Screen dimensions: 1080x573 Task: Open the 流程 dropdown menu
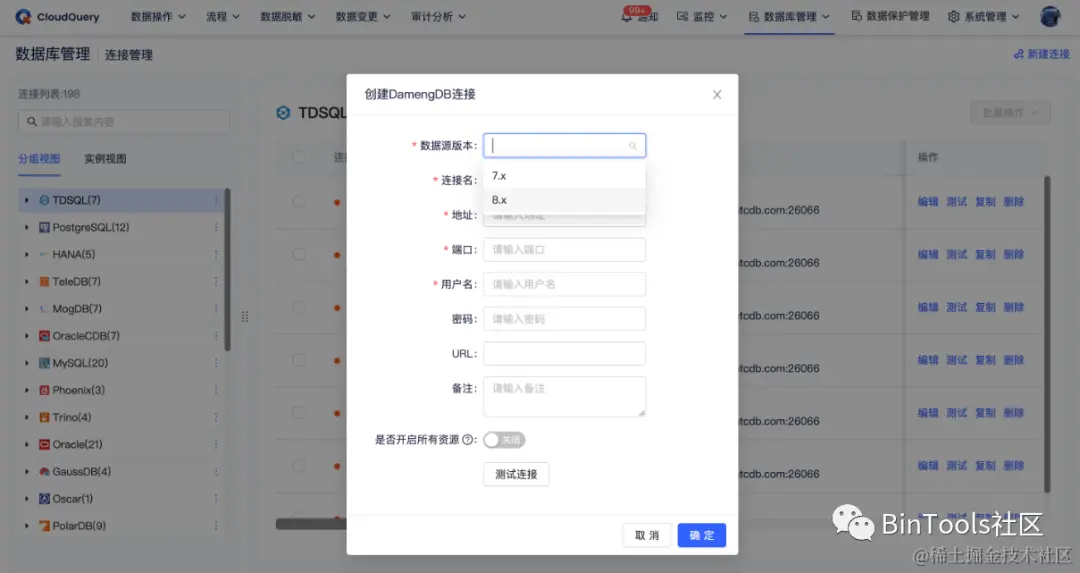tap(222, 17)
